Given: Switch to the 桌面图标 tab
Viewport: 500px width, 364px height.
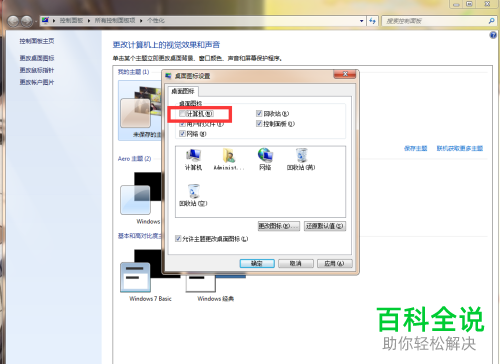Looking at the screenshot, I should pos(183,91).
